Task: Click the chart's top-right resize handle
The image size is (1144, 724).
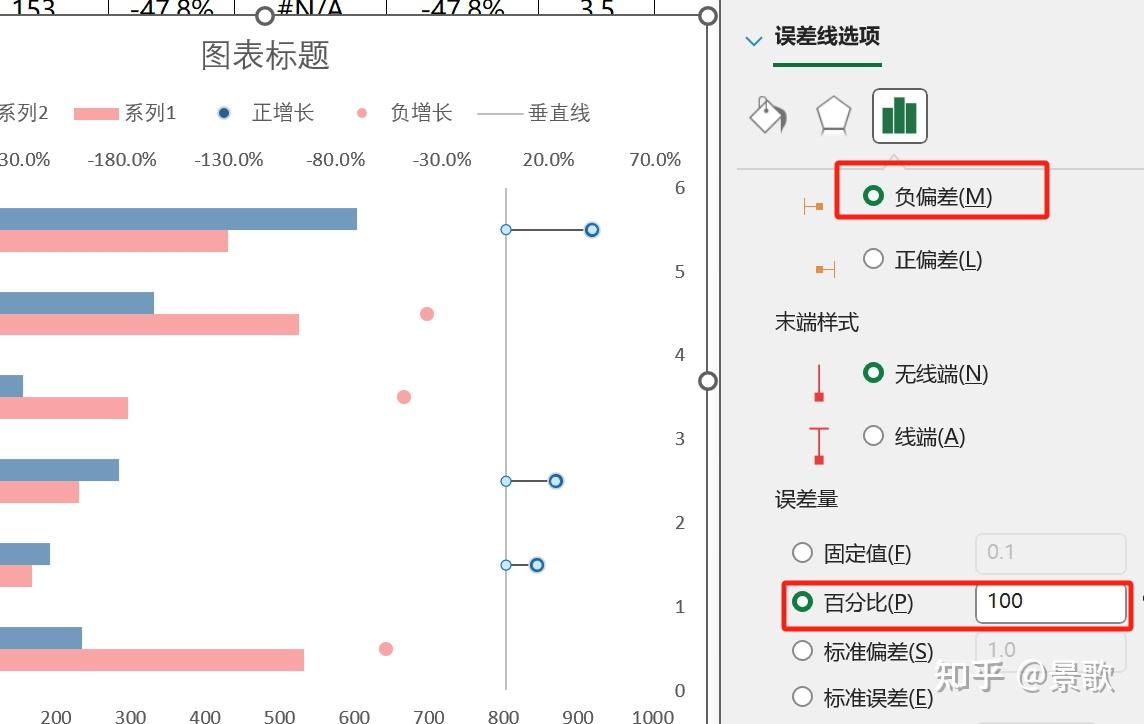Action: [707, 16]
